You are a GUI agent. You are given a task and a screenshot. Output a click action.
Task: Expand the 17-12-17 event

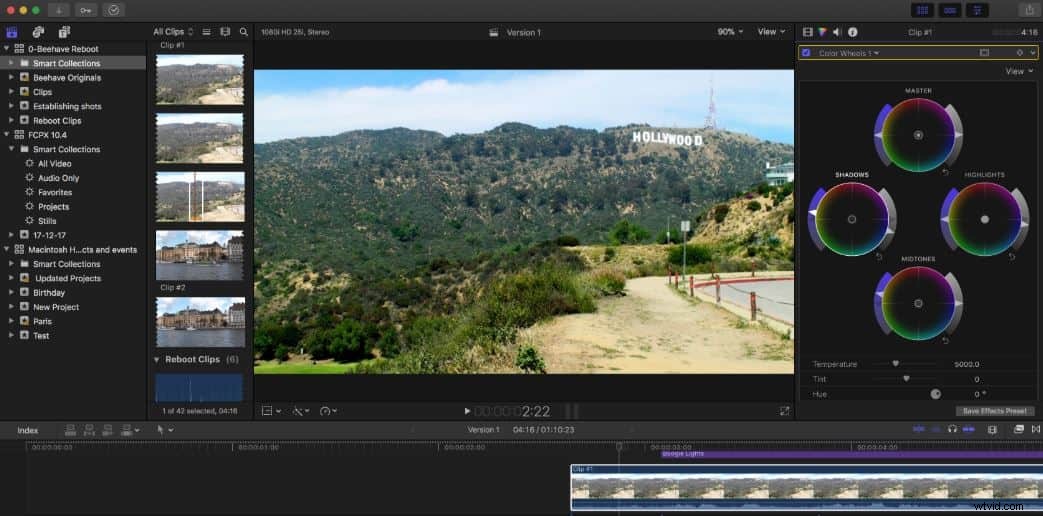[11, 235]
